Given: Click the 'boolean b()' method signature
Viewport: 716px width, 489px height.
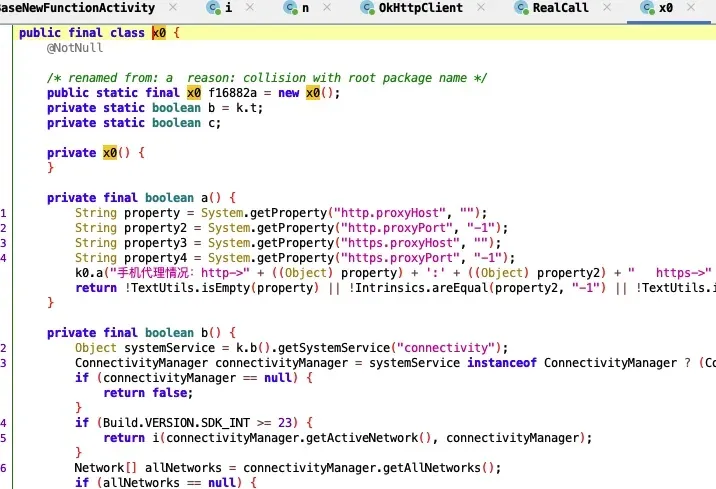Looking at the screenshot, I should point(183,333).
